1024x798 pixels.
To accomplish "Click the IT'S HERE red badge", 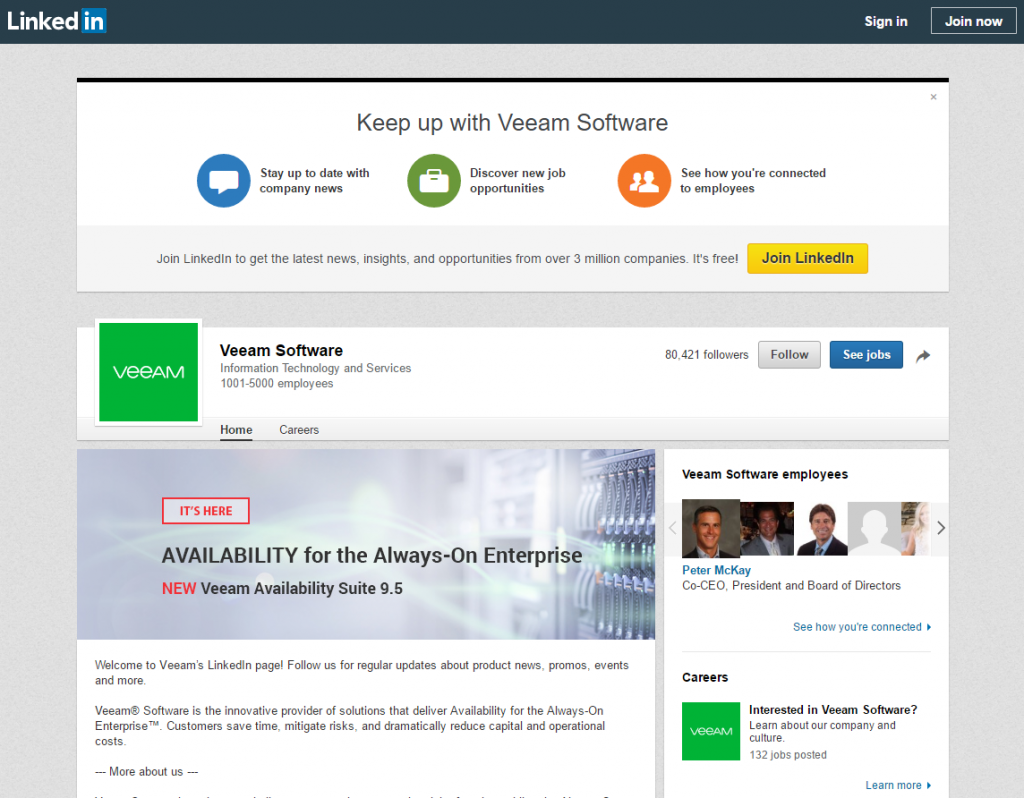I will tap(206, 511).
